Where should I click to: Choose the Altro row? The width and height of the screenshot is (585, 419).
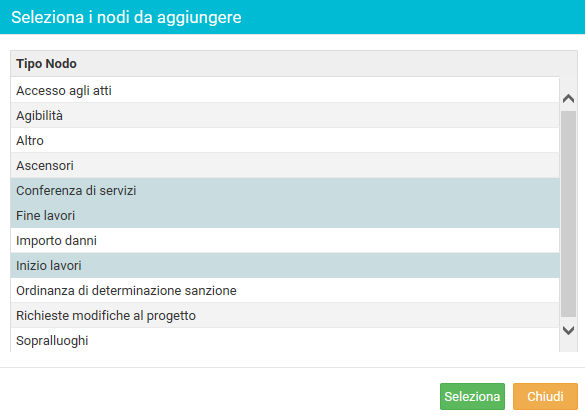(x=285, y=140)
